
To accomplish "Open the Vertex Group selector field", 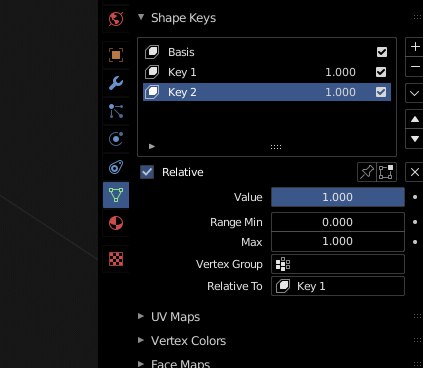I will (x=338, y=264).
